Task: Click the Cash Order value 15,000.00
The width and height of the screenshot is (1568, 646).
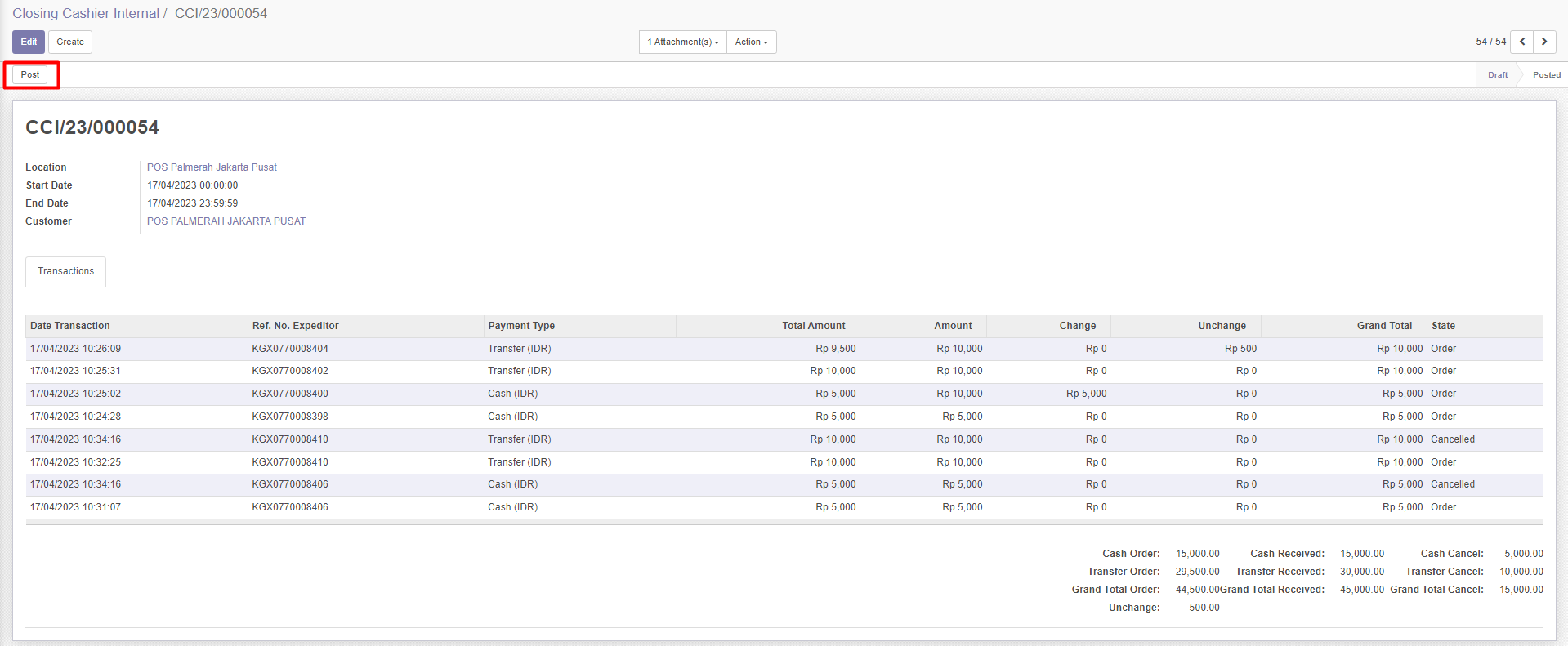Action: click(x=1197, y=554)
